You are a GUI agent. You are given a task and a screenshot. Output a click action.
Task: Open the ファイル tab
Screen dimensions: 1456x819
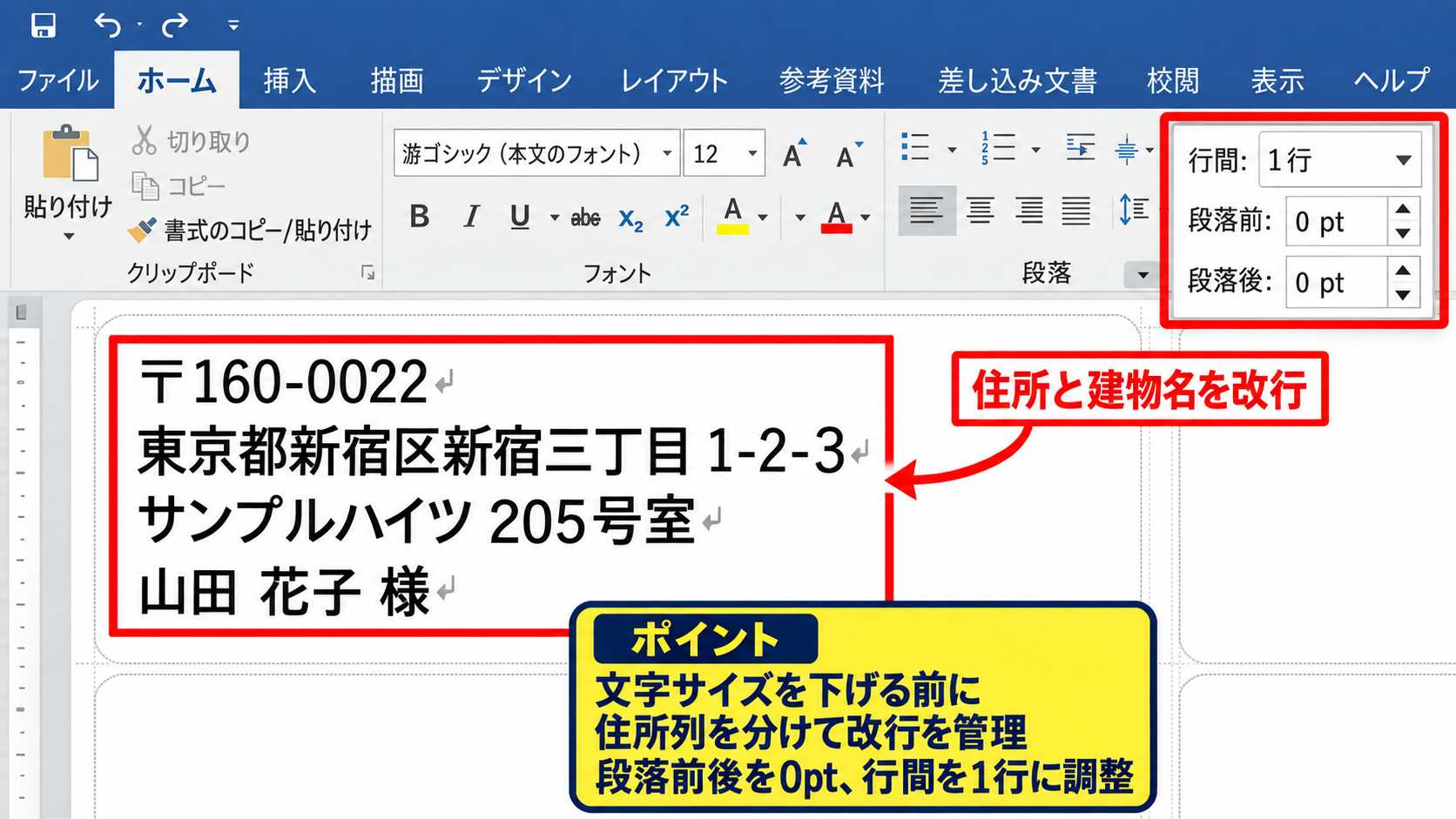coord(58,81)
